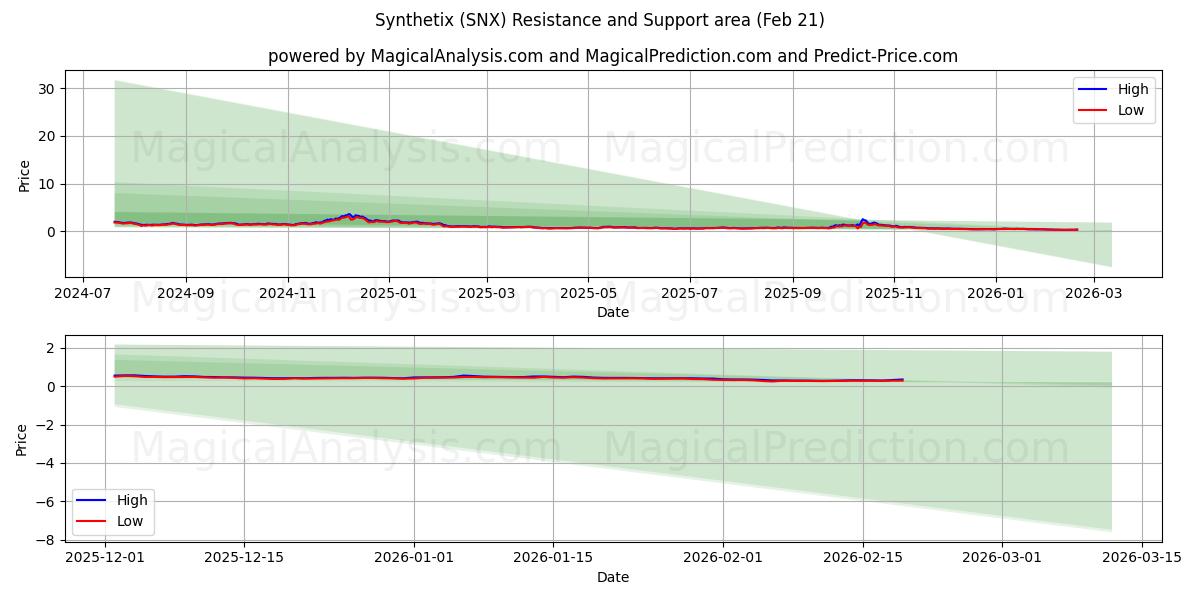Click the '2025-12-01' x-axis label in bottom chart
1200x600 pixels.
coord(106,559)
